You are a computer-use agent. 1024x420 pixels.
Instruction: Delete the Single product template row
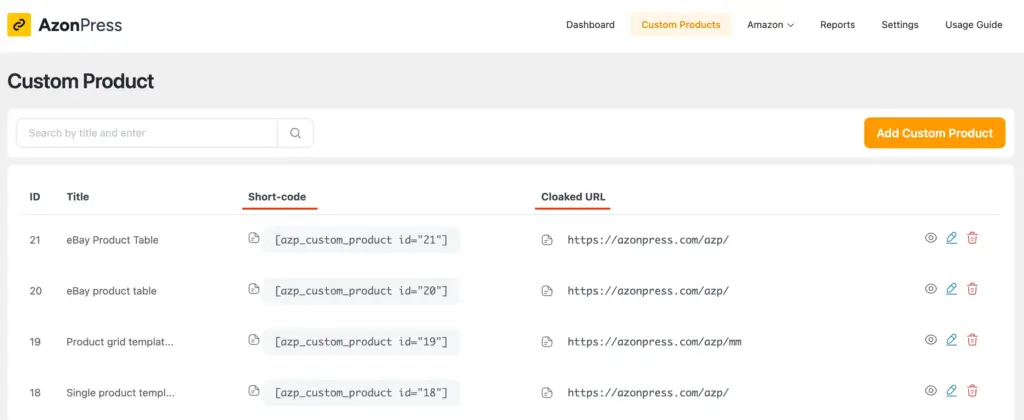click(972, 391)
